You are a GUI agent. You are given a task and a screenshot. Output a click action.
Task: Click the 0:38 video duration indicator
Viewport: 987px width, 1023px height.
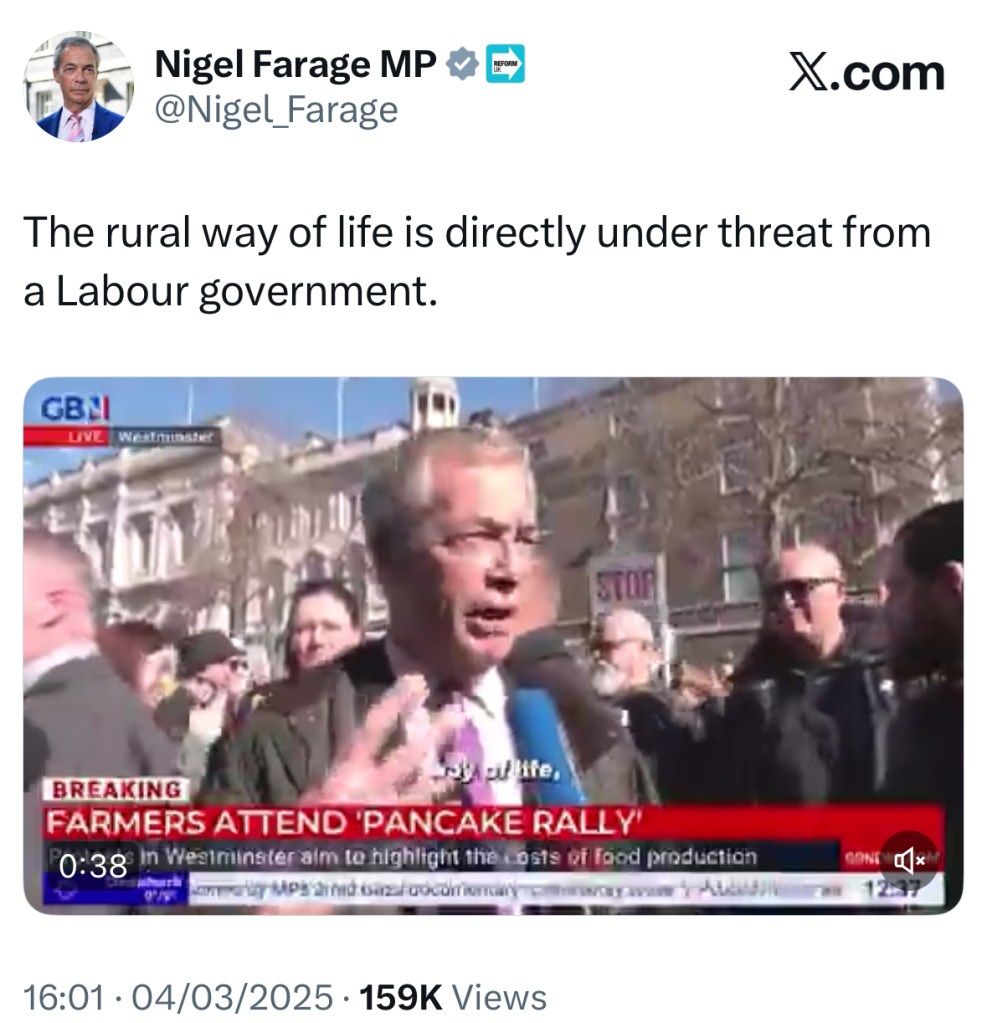[x=93, y=866]
